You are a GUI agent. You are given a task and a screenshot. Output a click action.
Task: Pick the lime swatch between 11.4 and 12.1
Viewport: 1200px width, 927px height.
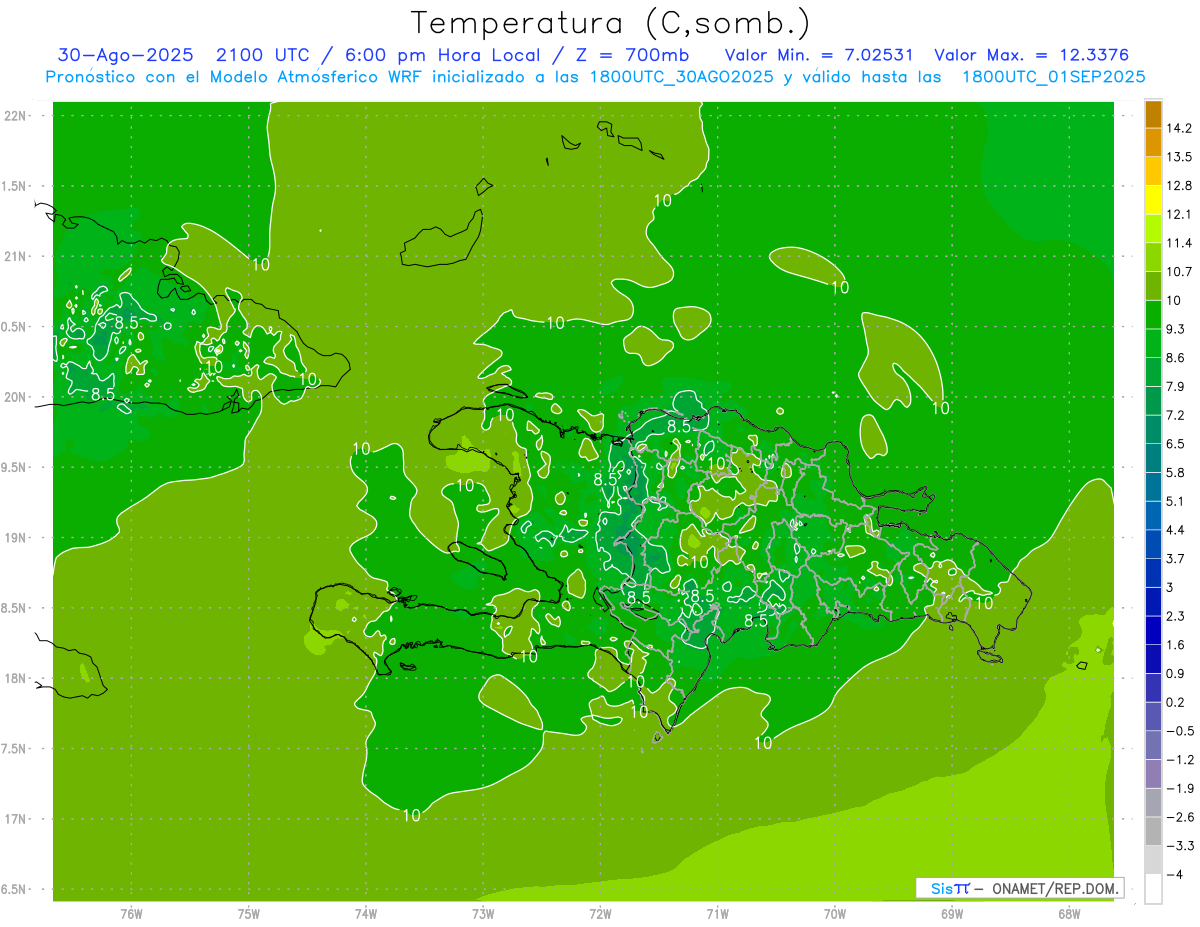tap(1153, 228)
